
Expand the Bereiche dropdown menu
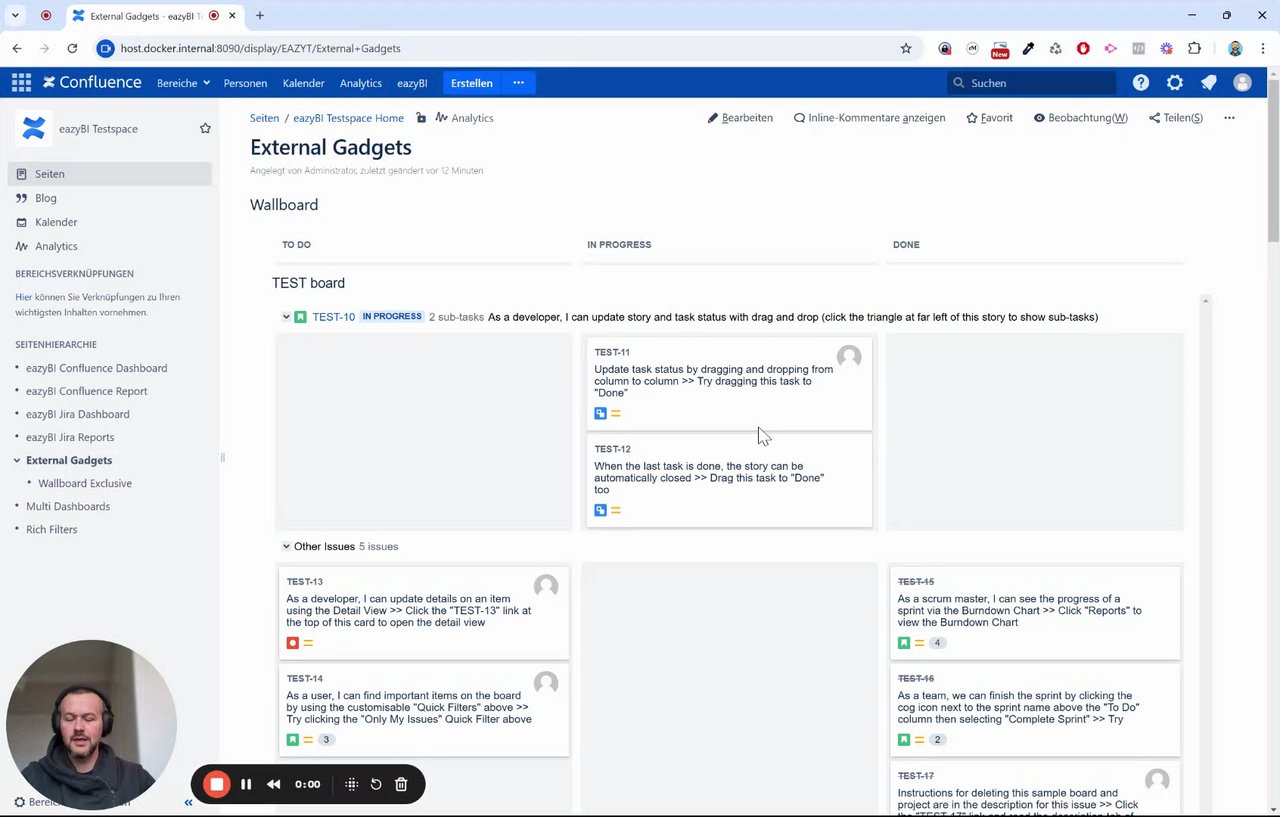(x=183, y=83)
